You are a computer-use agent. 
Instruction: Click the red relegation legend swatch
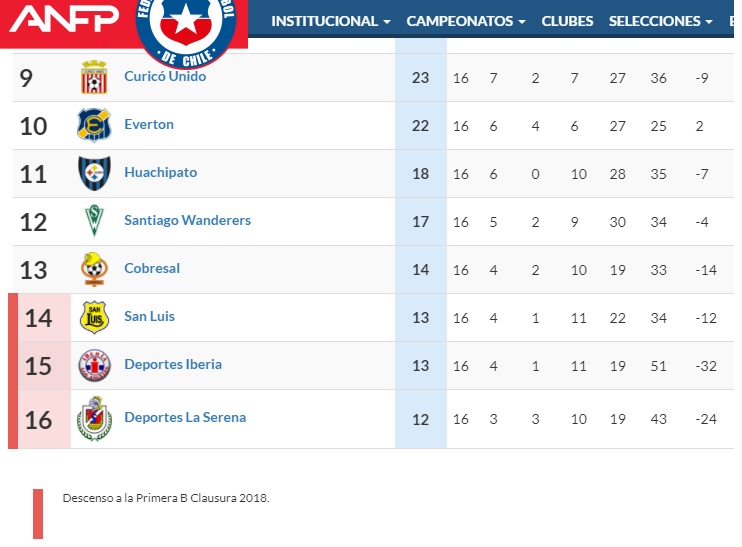pos(38,514)
